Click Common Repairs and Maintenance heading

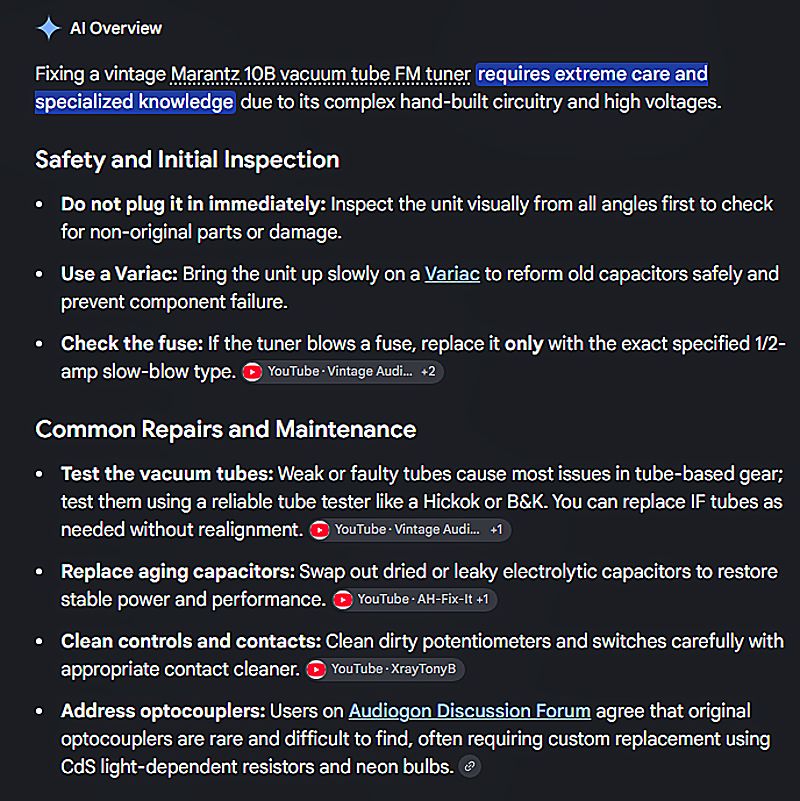point(225,429)
